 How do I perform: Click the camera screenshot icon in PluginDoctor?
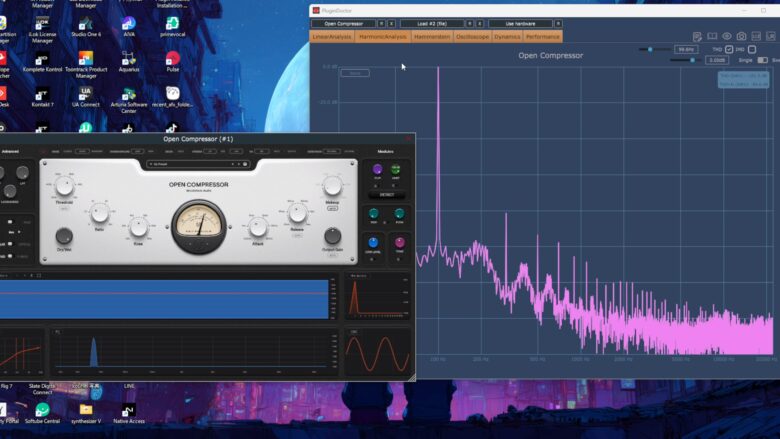coord(741,36)
